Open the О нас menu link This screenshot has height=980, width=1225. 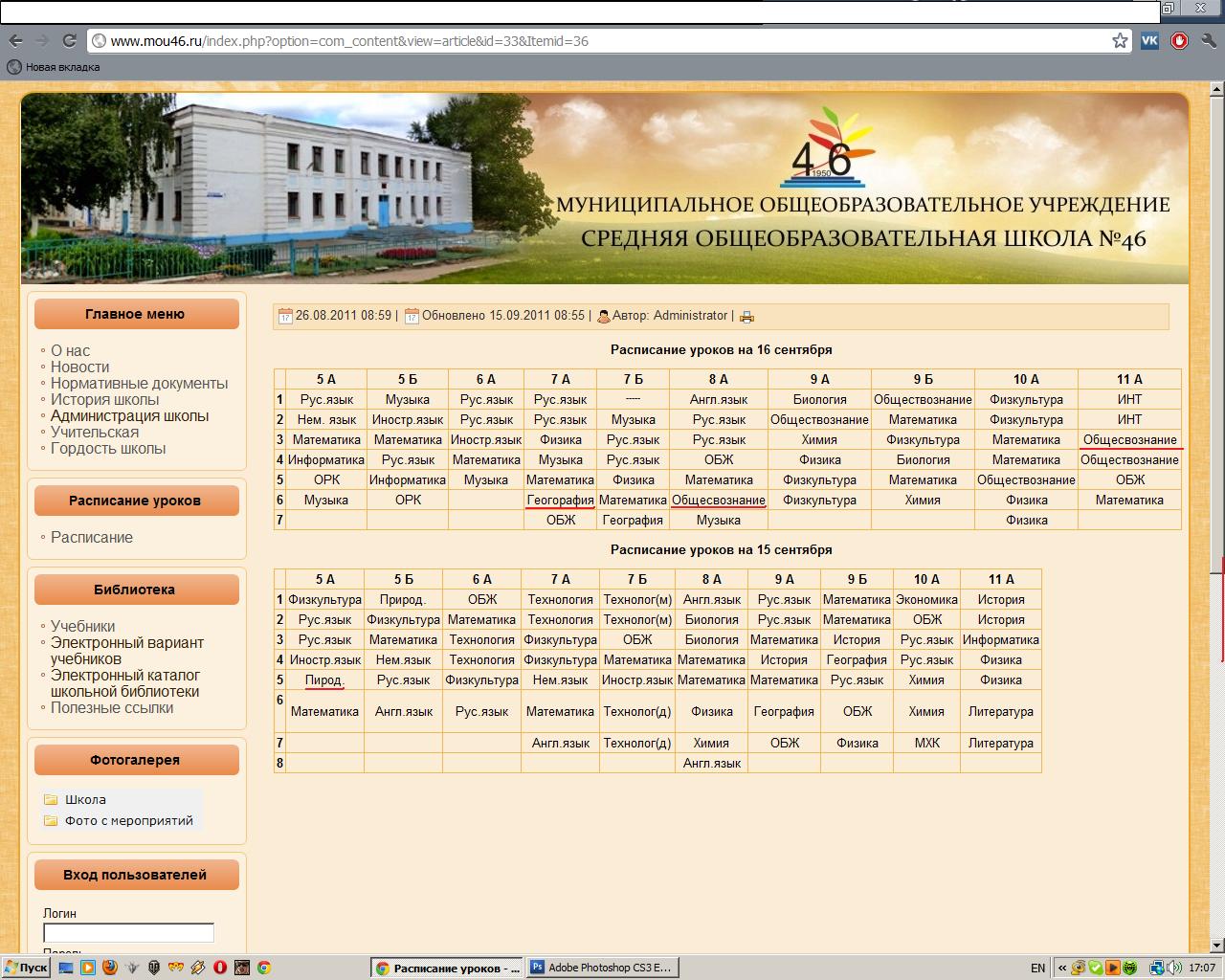[x=70, y=350]
